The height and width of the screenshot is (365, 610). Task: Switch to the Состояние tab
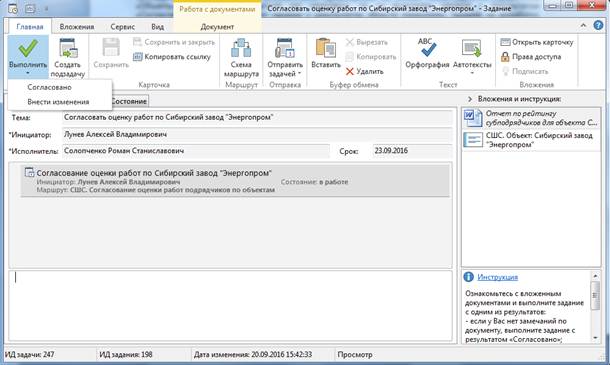click(129, 101)
